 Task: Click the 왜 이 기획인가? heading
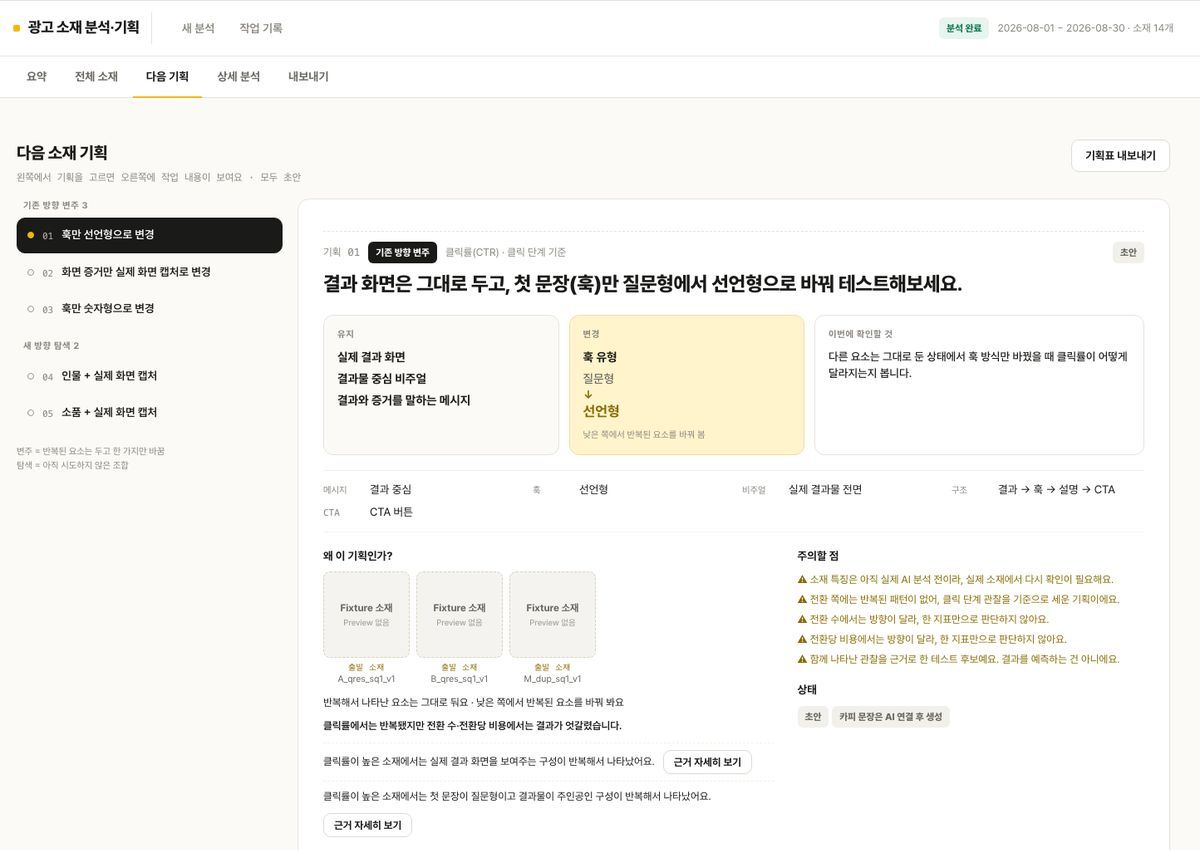pos(358,556)
